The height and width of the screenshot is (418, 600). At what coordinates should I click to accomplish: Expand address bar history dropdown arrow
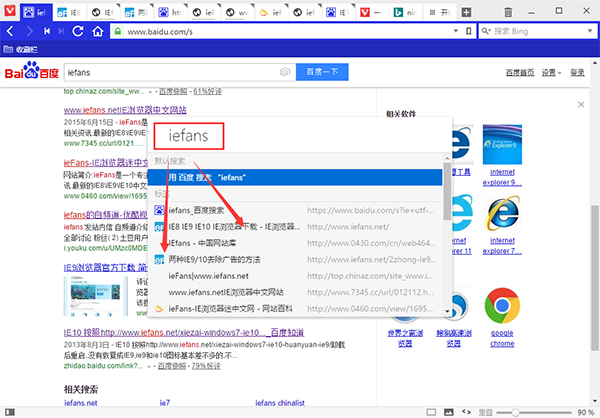click(x=456, y=31)
